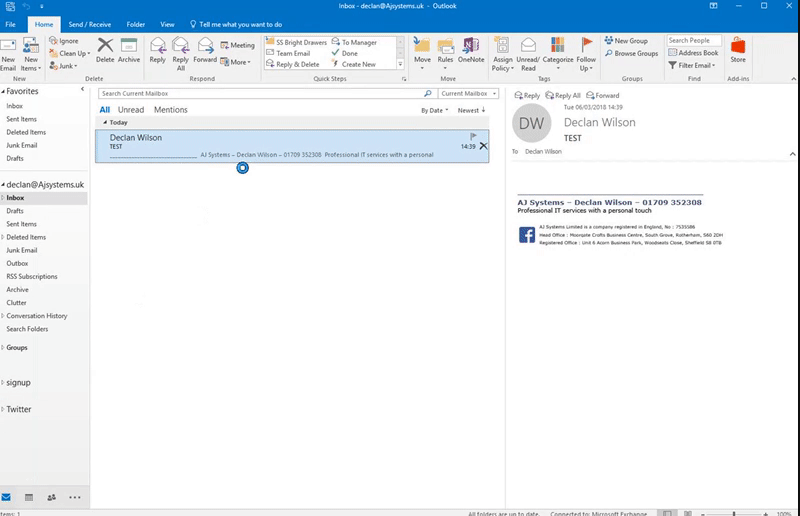The height and width of the screenshot is (516, 800).
Task: Click the Forward icon in Respond group
Action: (204, 50)
